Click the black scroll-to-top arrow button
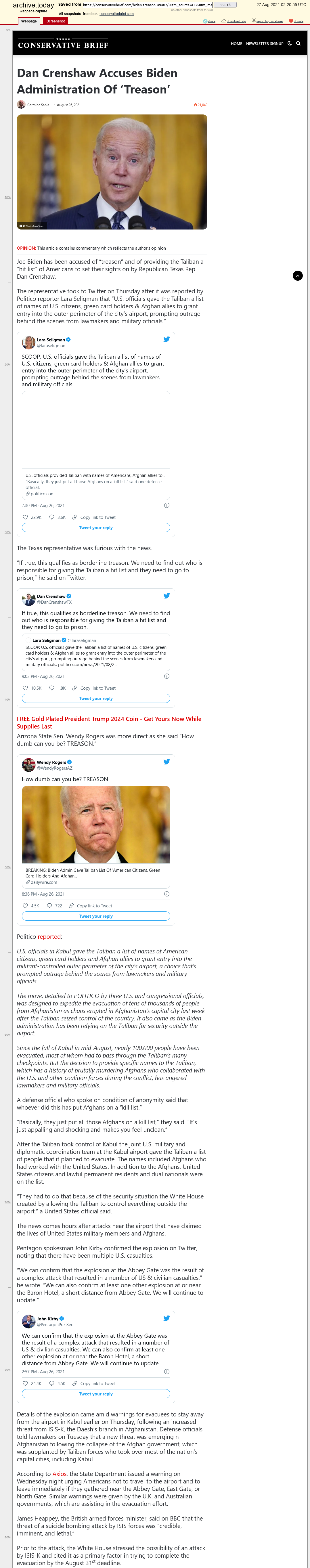 297,276
